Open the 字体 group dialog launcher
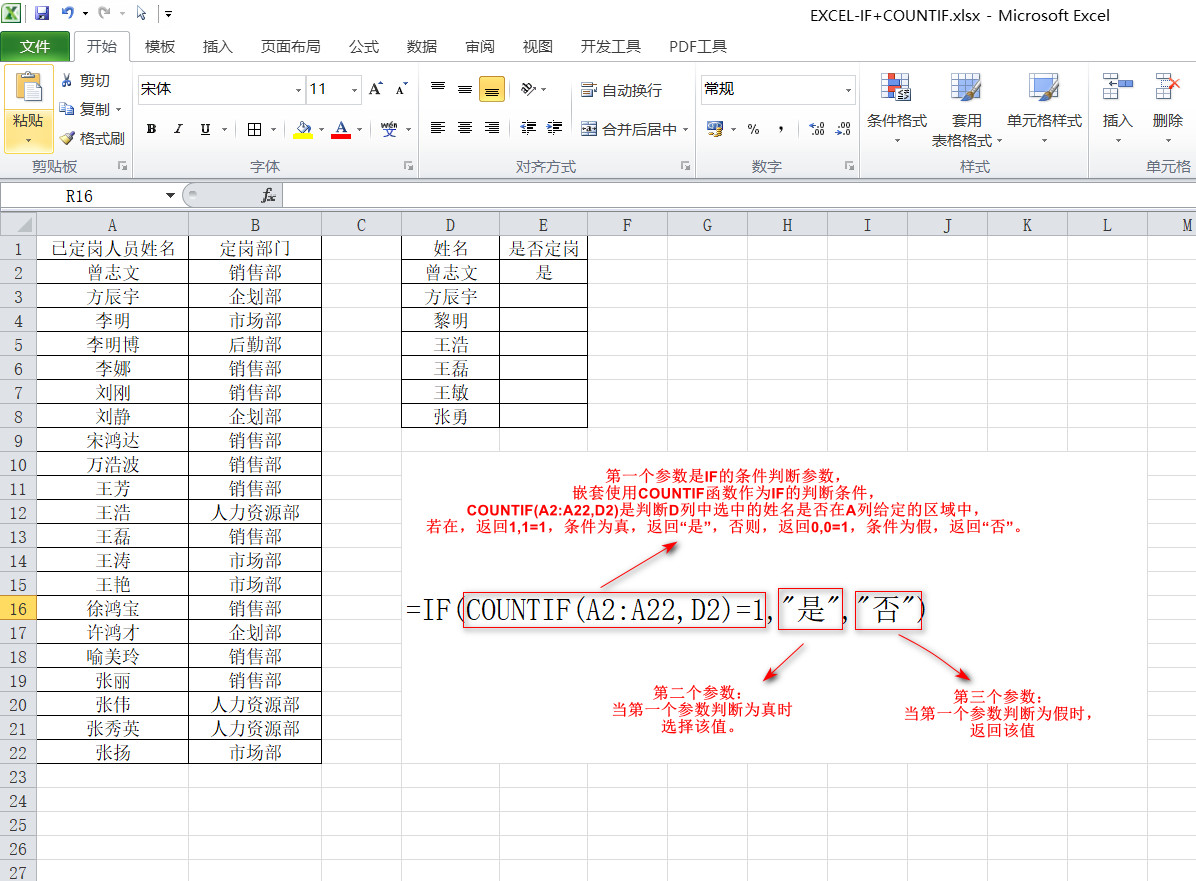Image resolution: width=1196 pixels, height=881 pixels. (408, 166)
